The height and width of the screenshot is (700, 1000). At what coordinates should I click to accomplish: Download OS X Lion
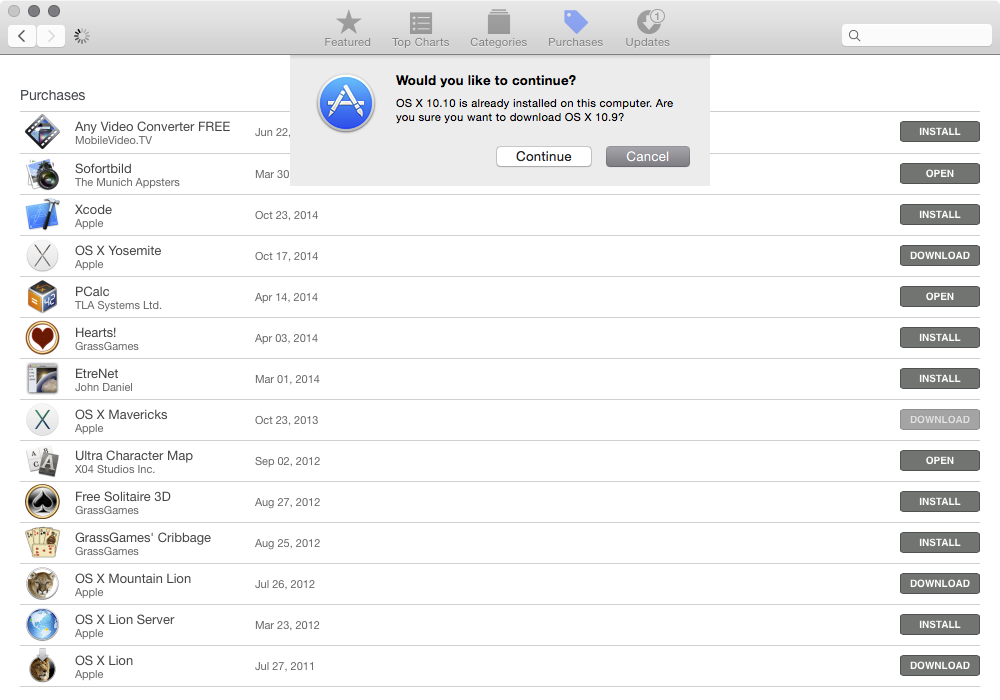click(939, 665)
